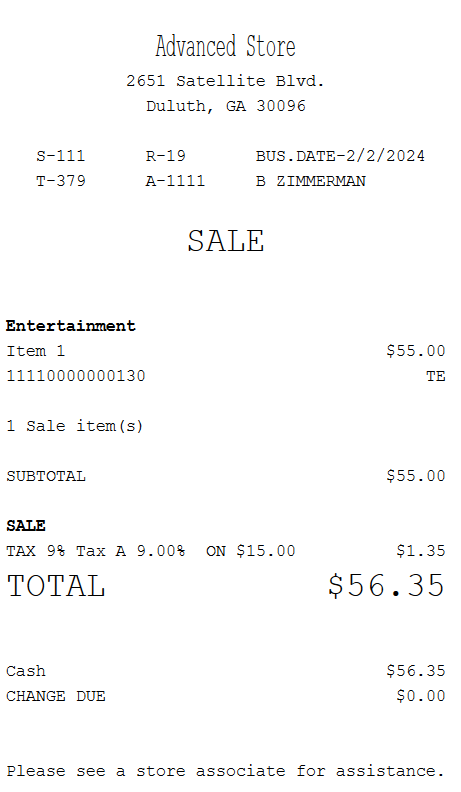Select the BUS.DATE-2/2/2024 field
461x792 pixels.
pos(340,156)
